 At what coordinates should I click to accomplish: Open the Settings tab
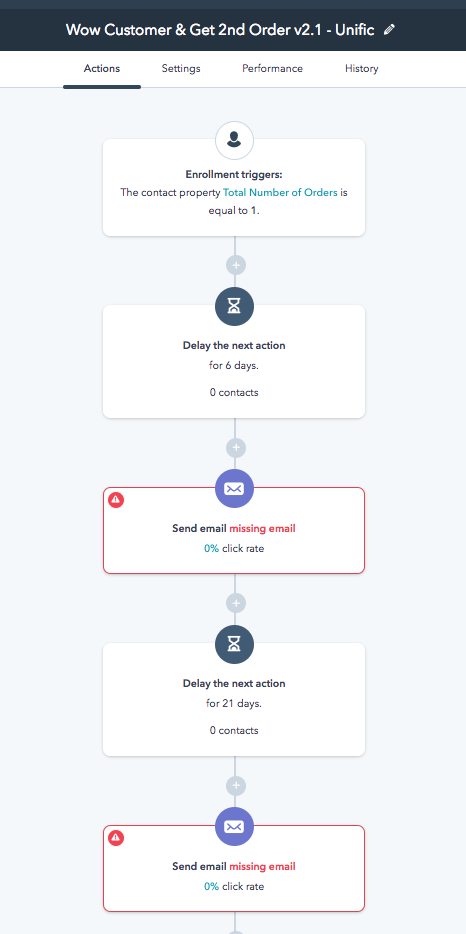pos(181,69)
